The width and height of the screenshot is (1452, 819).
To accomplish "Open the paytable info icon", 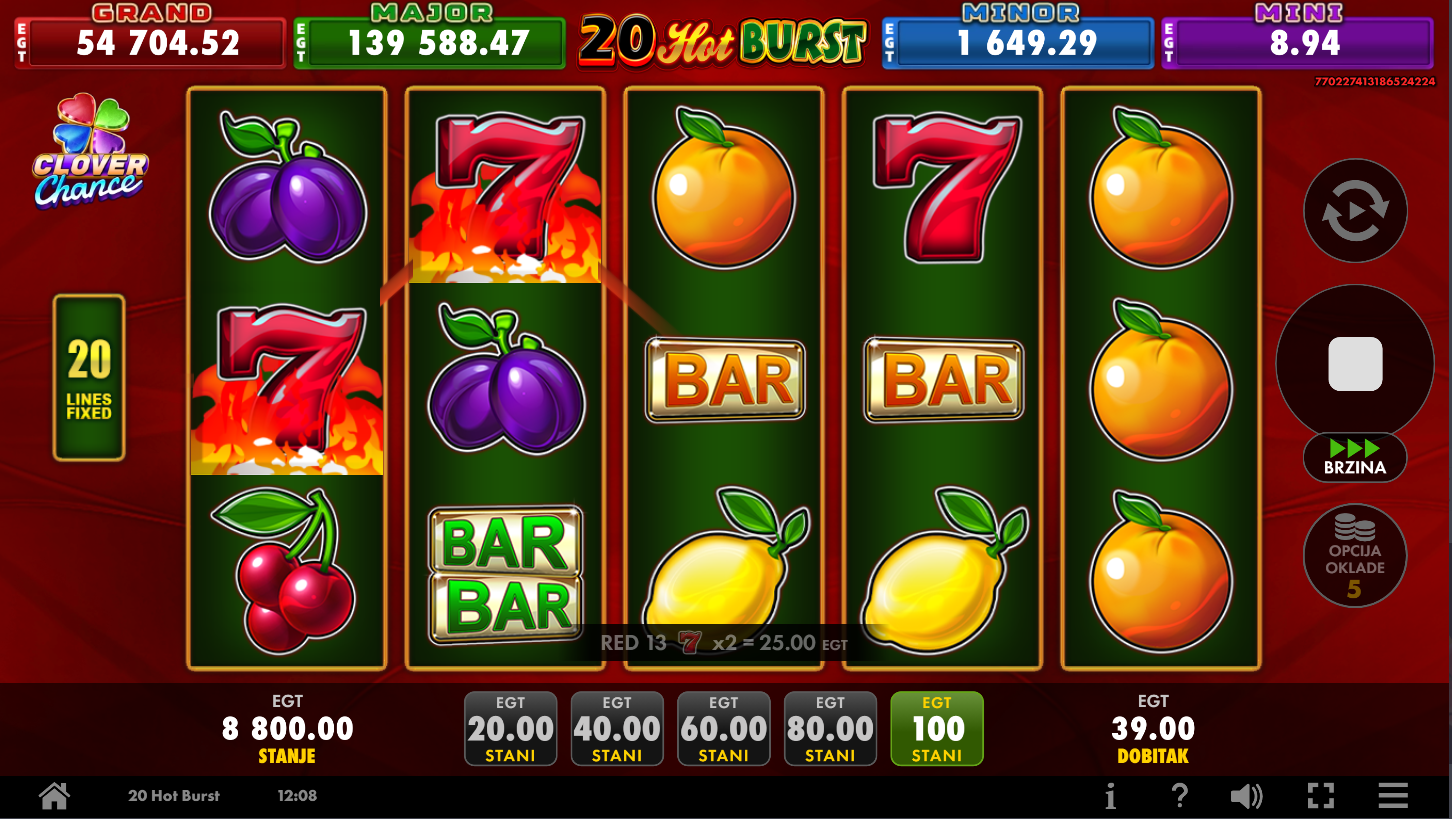I will 1110,796.
